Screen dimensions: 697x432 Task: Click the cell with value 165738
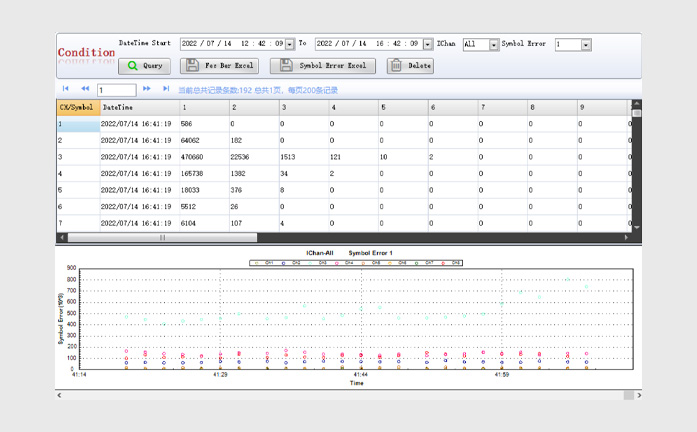coord(204,174)
